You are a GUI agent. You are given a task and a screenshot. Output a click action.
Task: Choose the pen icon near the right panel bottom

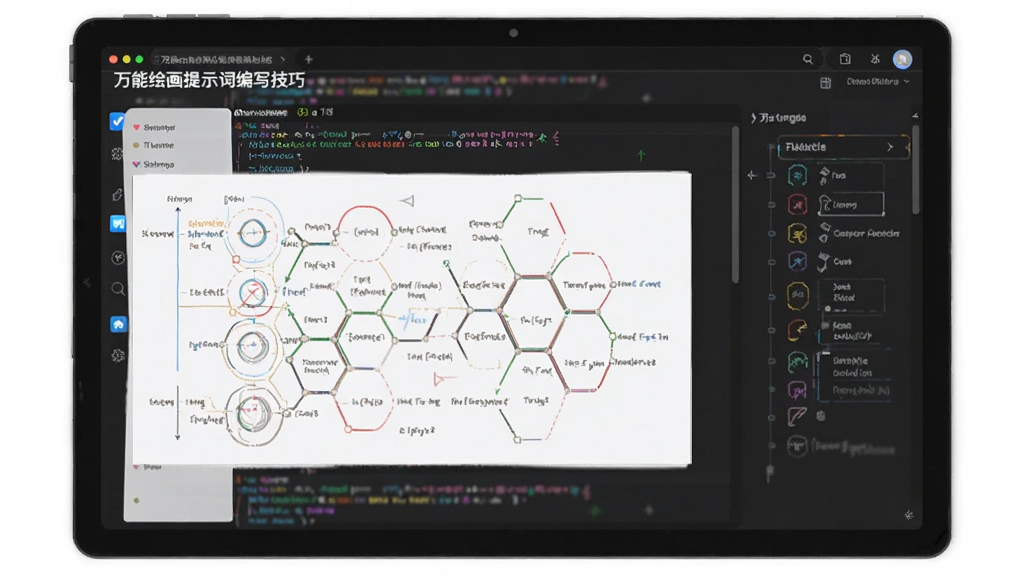(797, 417)
